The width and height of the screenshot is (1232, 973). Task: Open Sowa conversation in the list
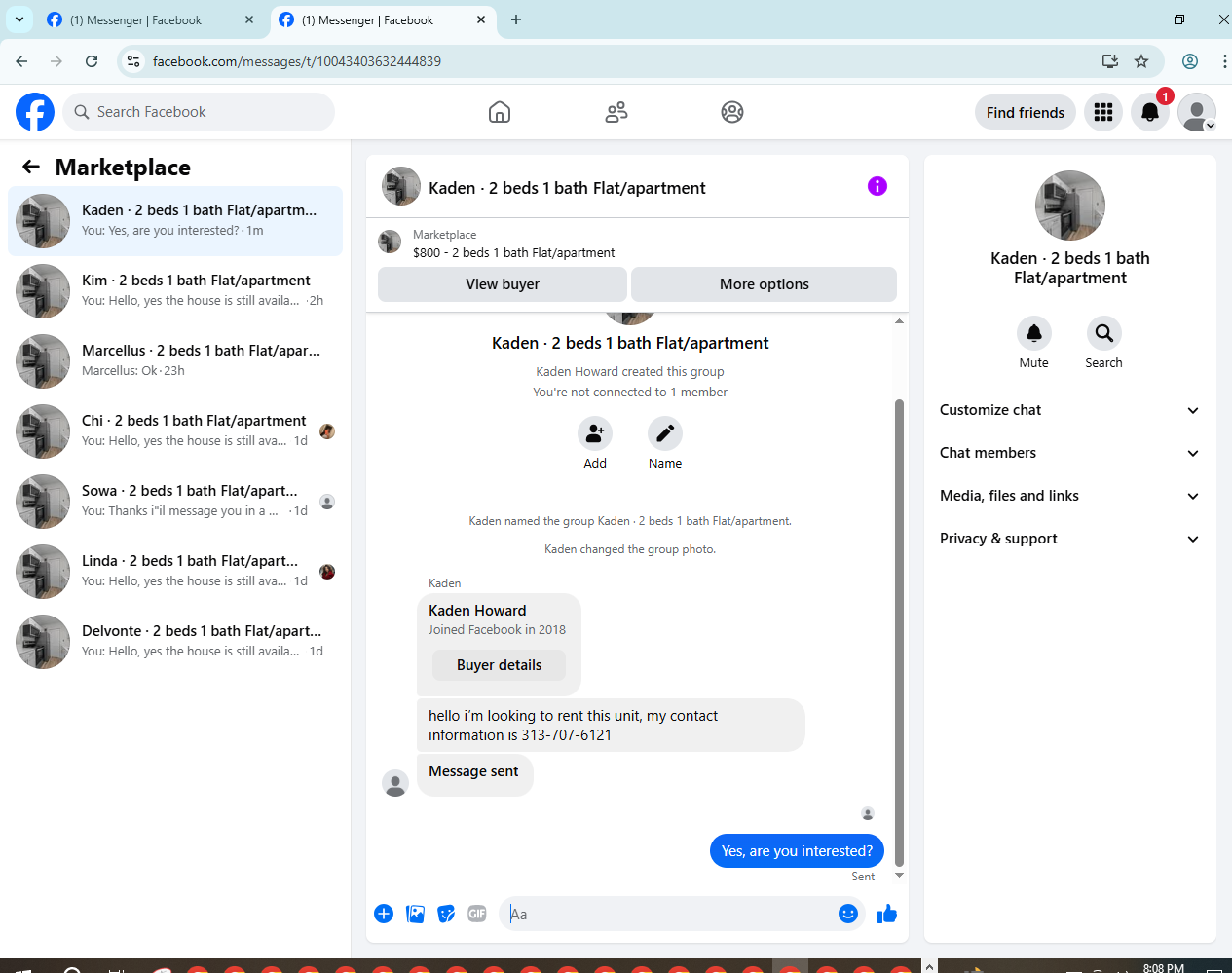click(175, 502)
